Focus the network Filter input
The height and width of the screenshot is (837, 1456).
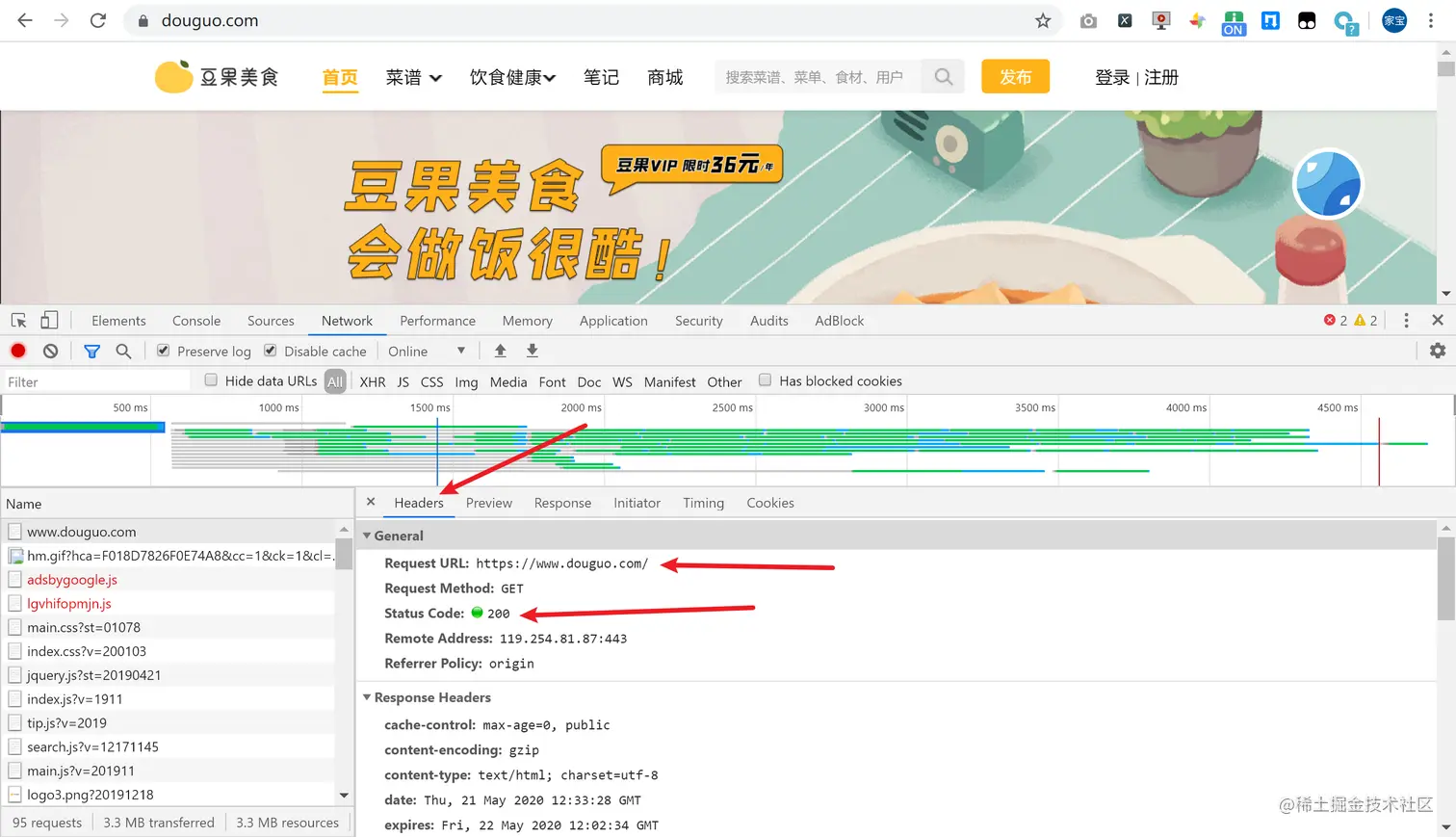click(x=96, y=381)
